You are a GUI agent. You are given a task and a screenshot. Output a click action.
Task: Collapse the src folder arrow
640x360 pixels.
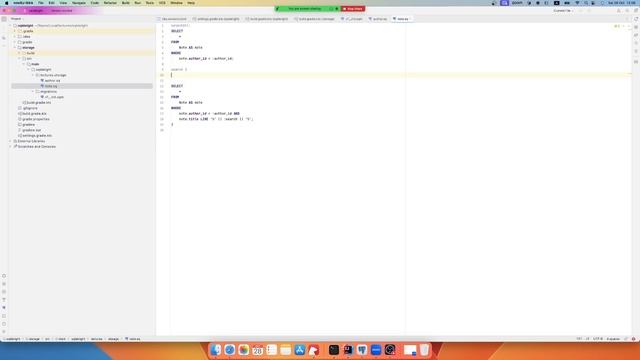pyautogui.click(x=19, y=59)
